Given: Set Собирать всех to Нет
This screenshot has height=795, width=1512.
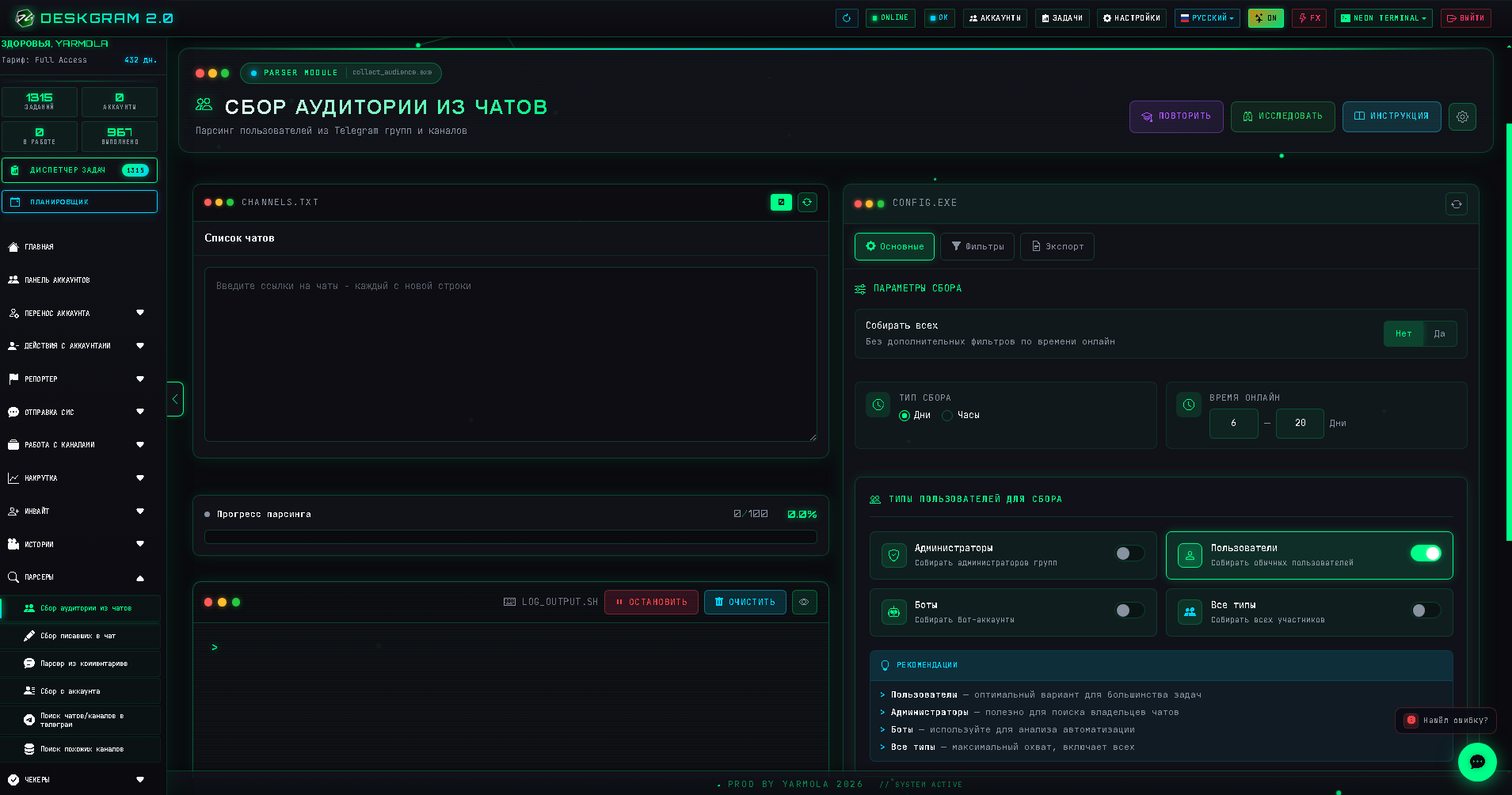Looking at the screenshot, I should click(x=1403, y=334).
